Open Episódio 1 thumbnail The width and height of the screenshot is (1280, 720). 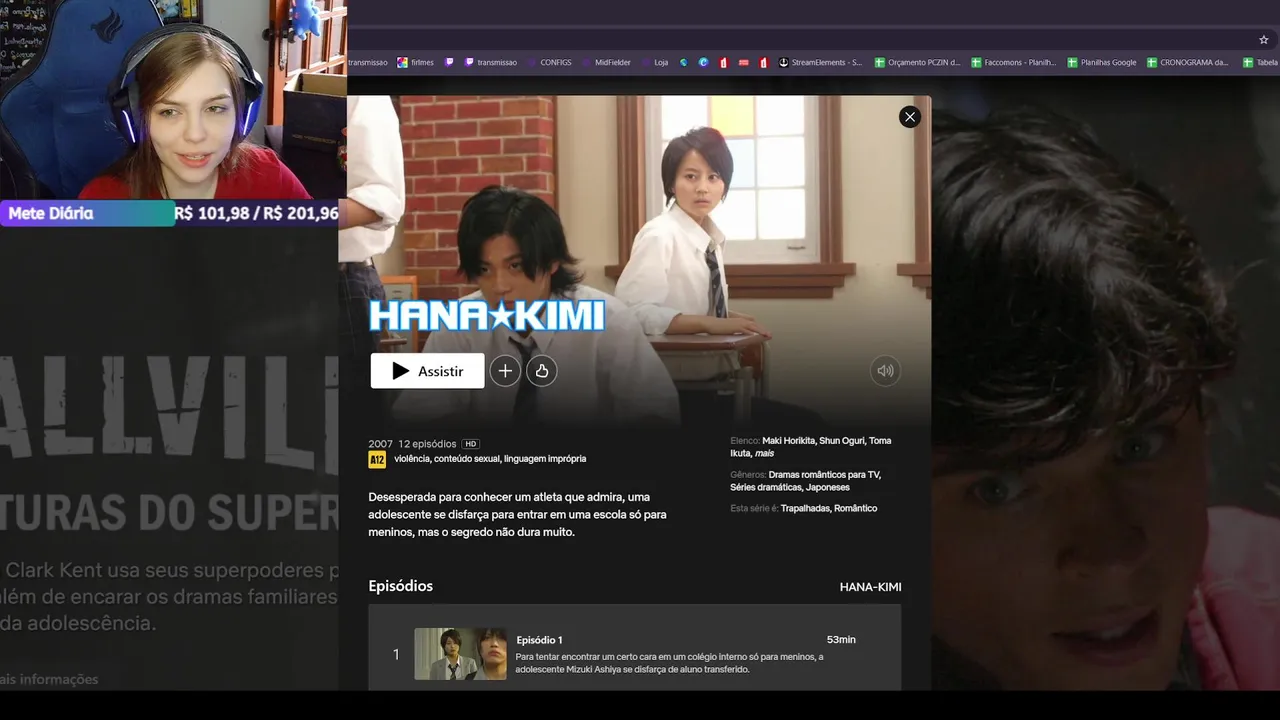(x=460, y=654)
